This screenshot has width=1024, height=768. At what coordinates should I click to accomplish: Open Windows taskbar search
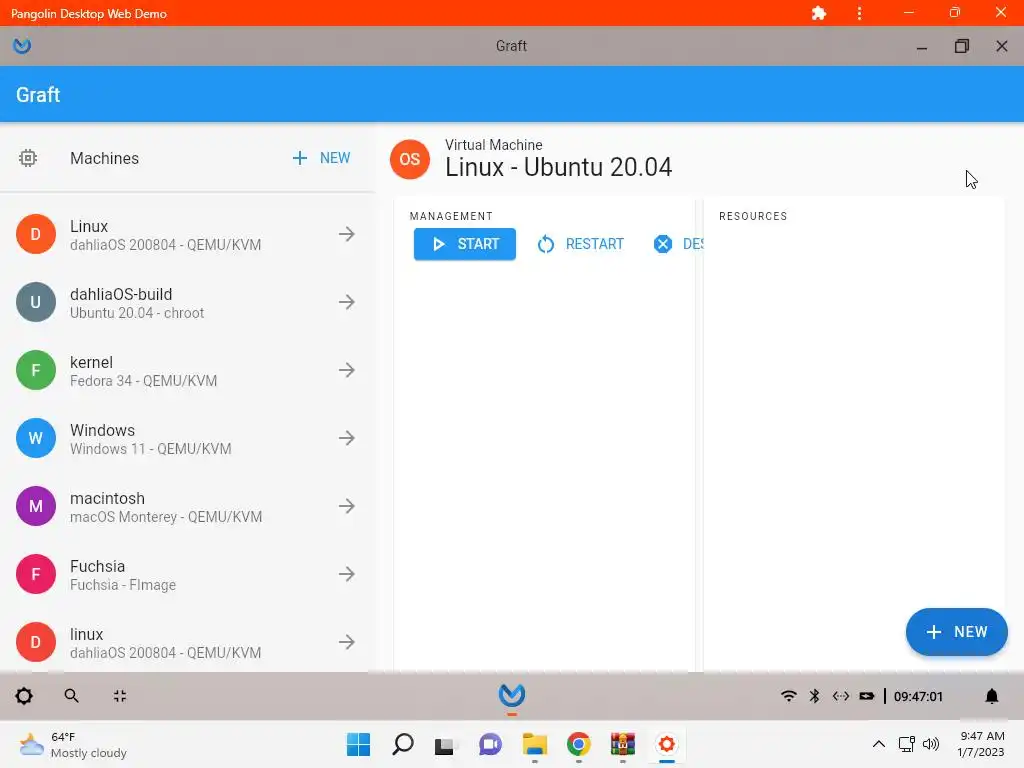[402, 744]
